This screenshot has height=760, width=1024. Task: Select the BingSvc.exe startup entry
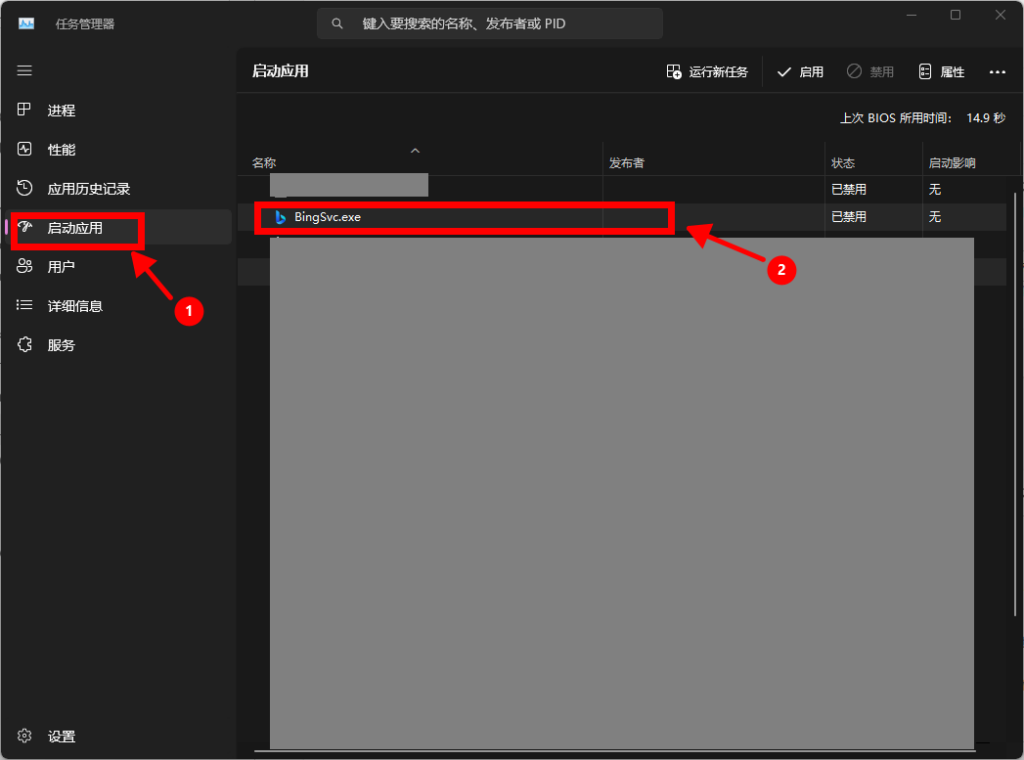point(328,217)
